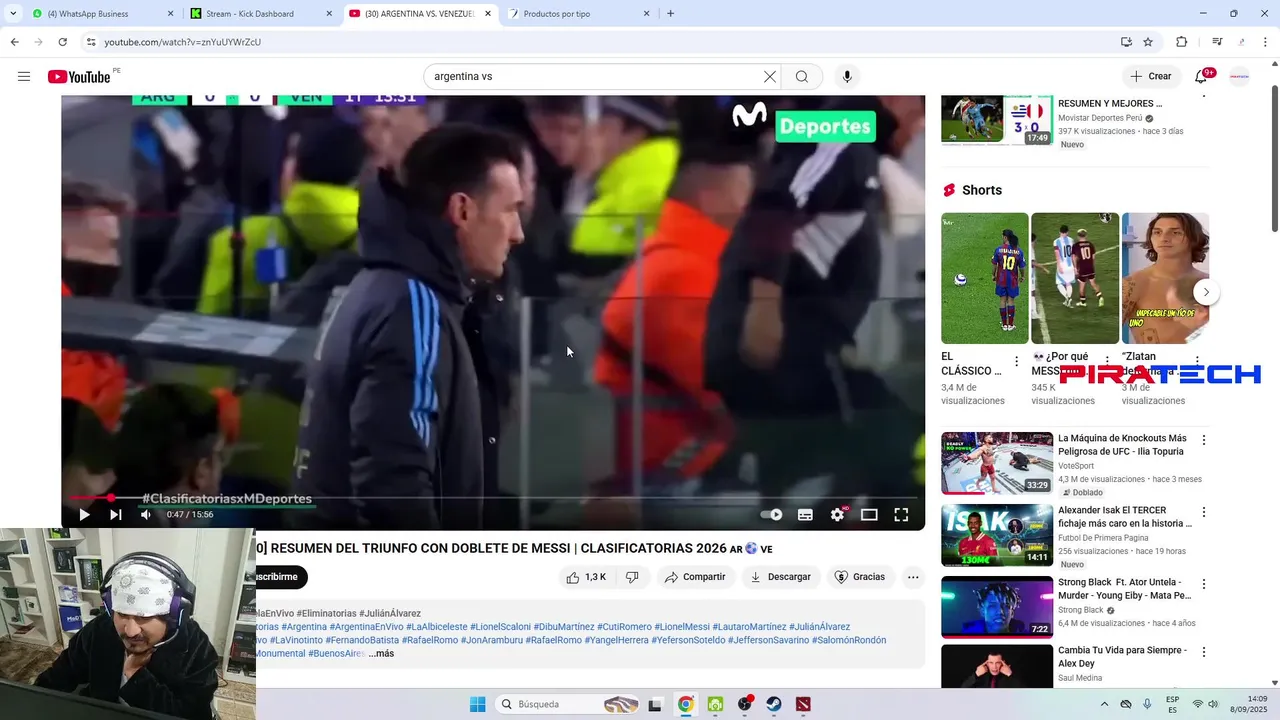Open more actions below the video

tap(913, 577)
